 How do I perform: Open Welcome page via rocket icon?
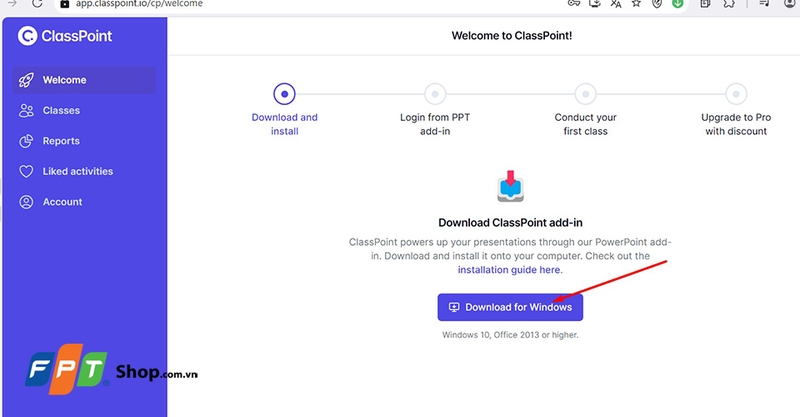pyautogui.click(x=26, y=80)
